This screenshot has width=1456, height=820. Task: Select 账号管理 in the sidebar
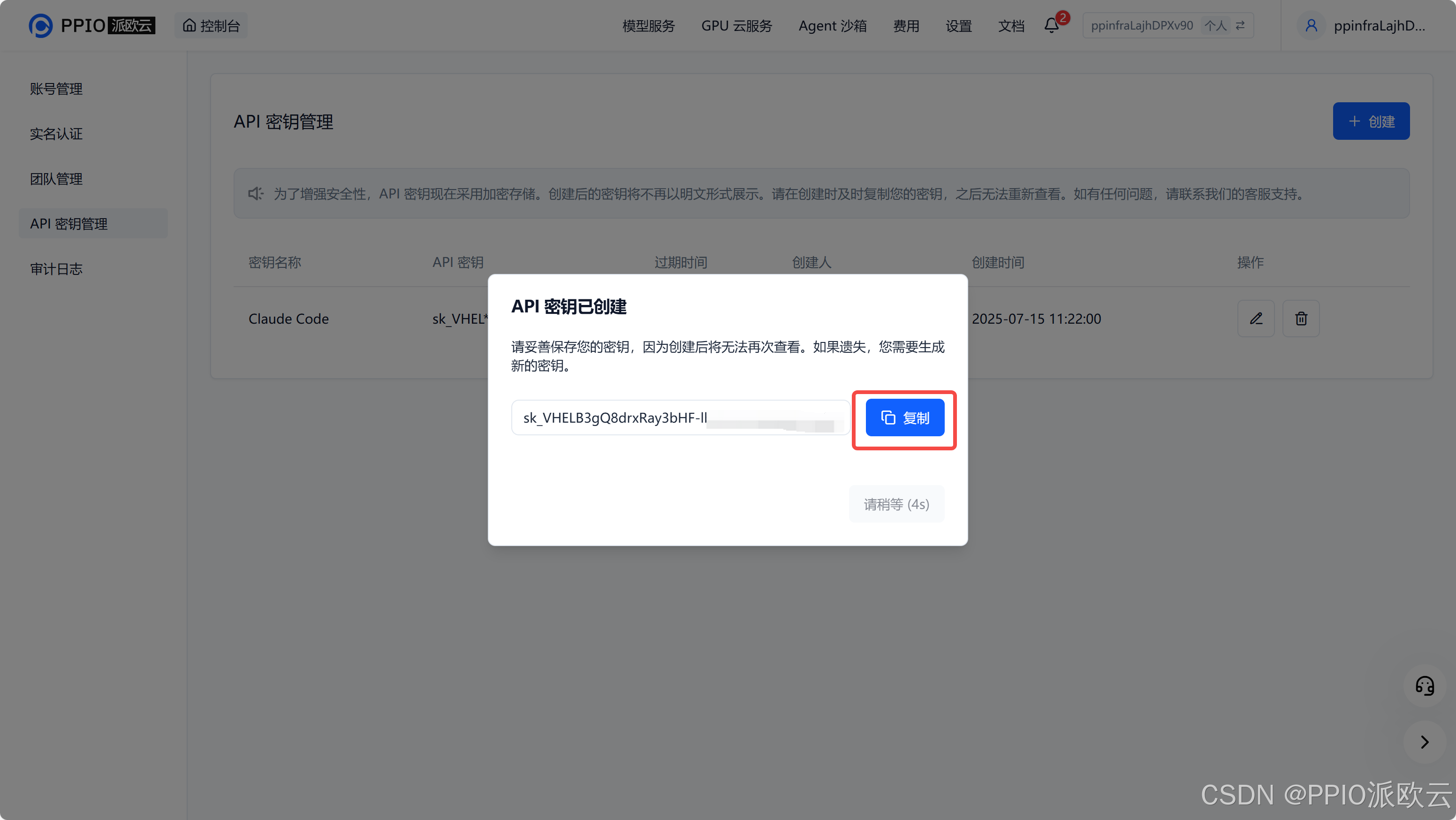pyautogui.click(x=56, y=89)
